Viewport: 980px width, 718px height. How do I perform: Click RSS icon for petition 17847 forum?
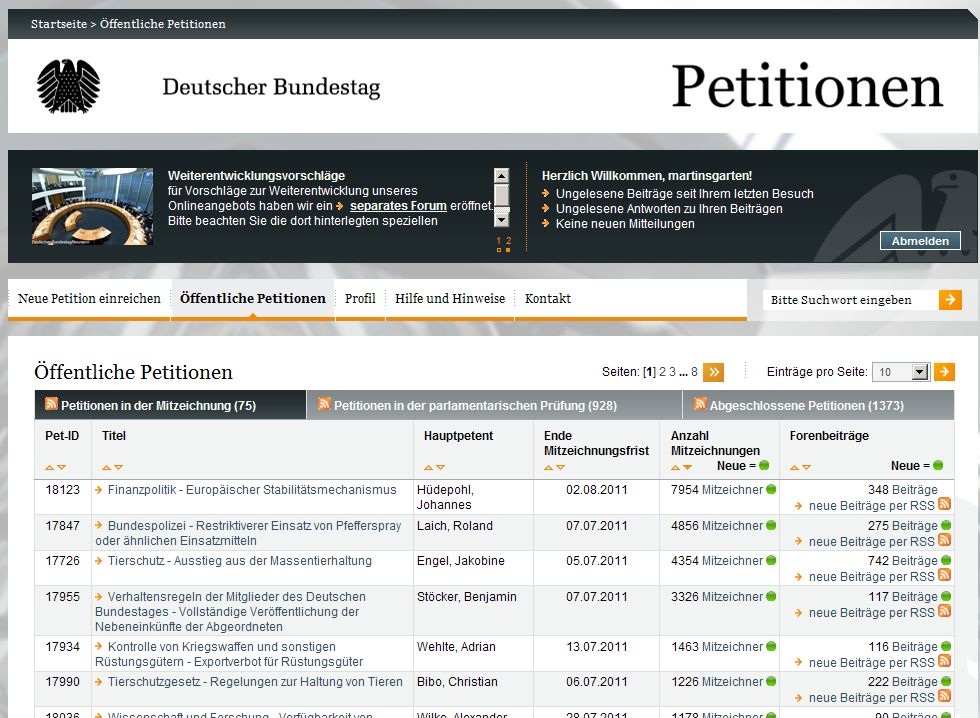click(x=944, y=540)
